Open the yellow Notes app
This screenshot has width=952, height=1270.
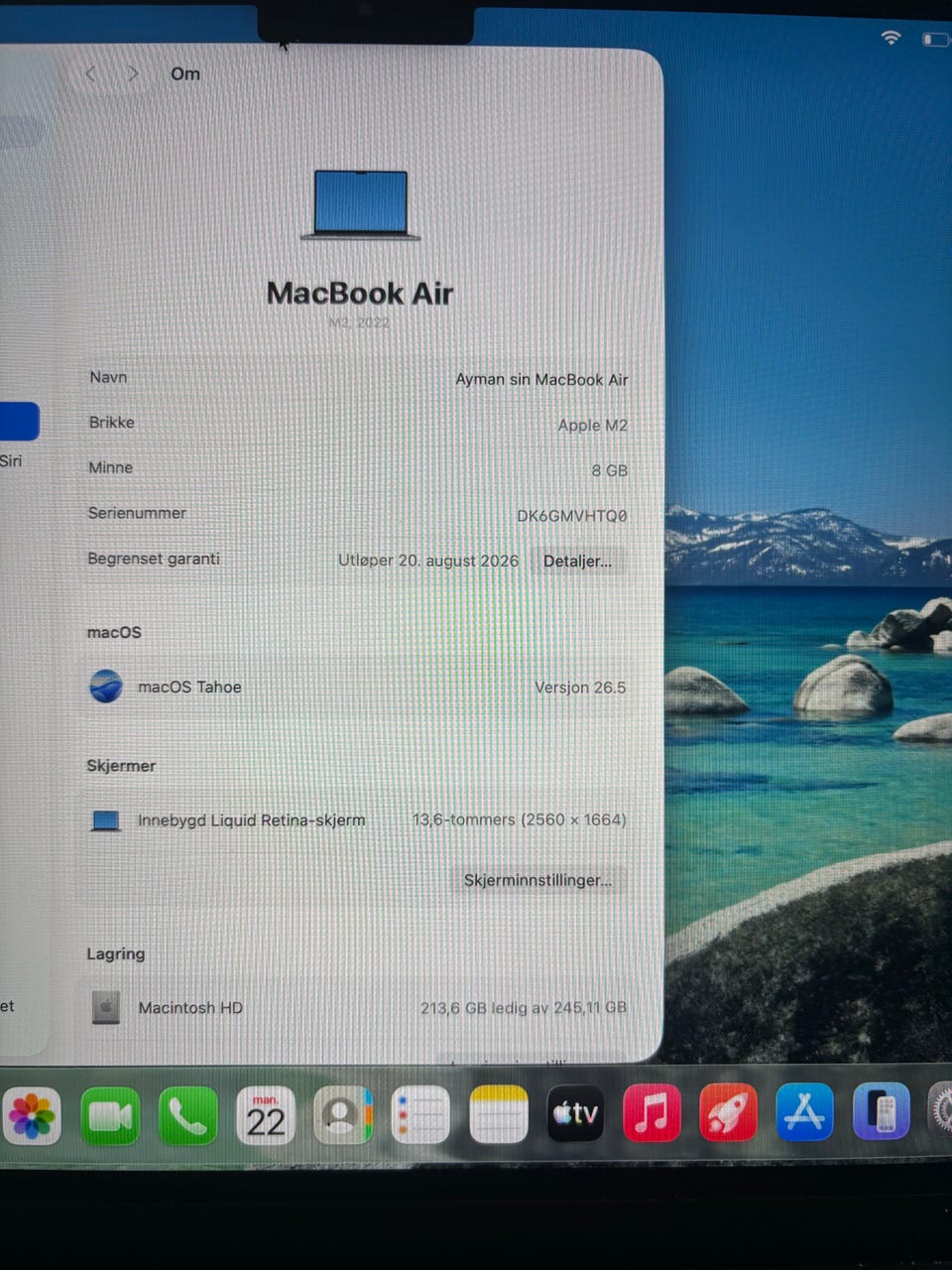tap(498, 1115)
